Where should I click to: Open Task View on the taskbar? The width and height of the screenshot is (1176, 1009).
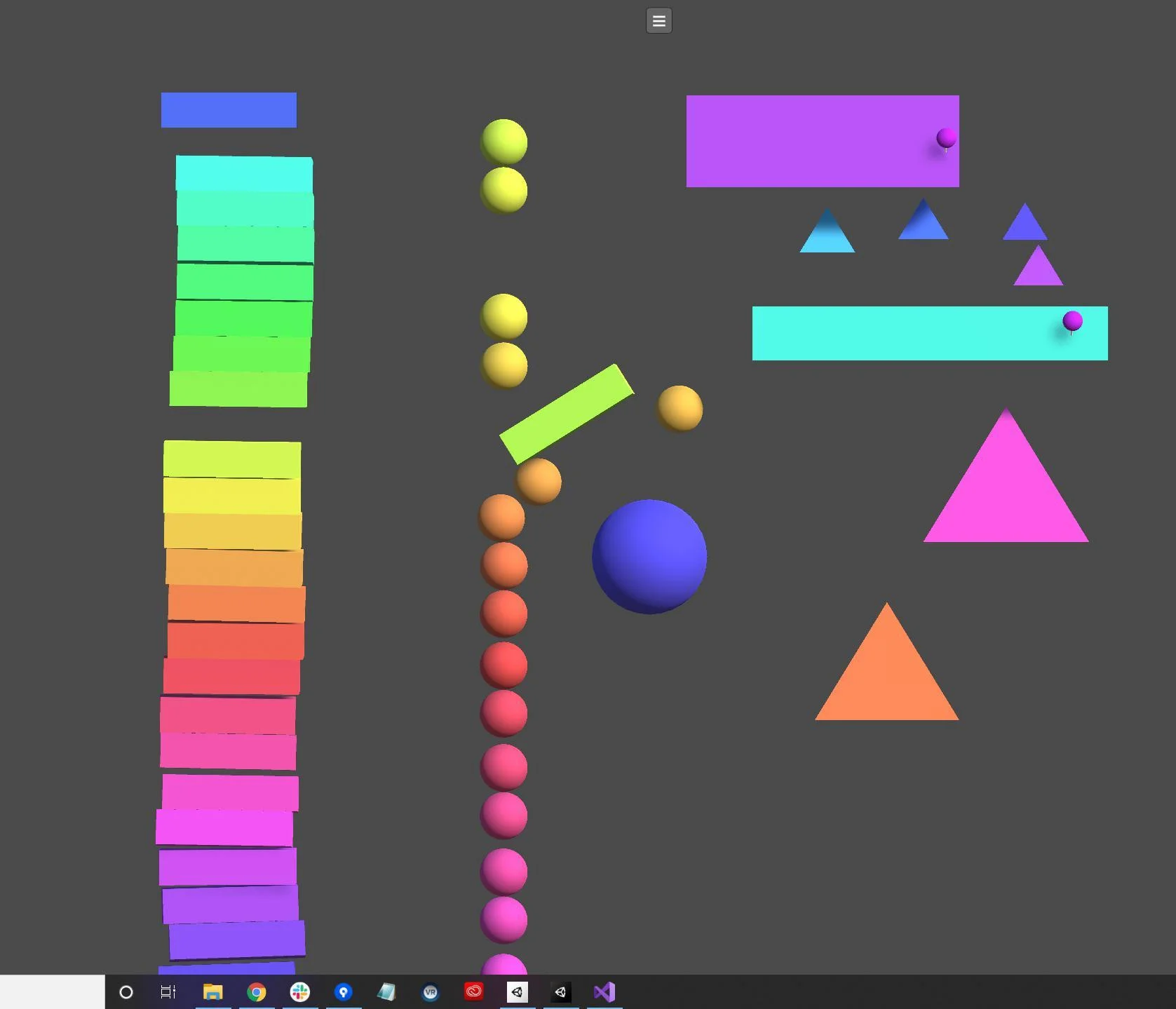tap(168, 991)
